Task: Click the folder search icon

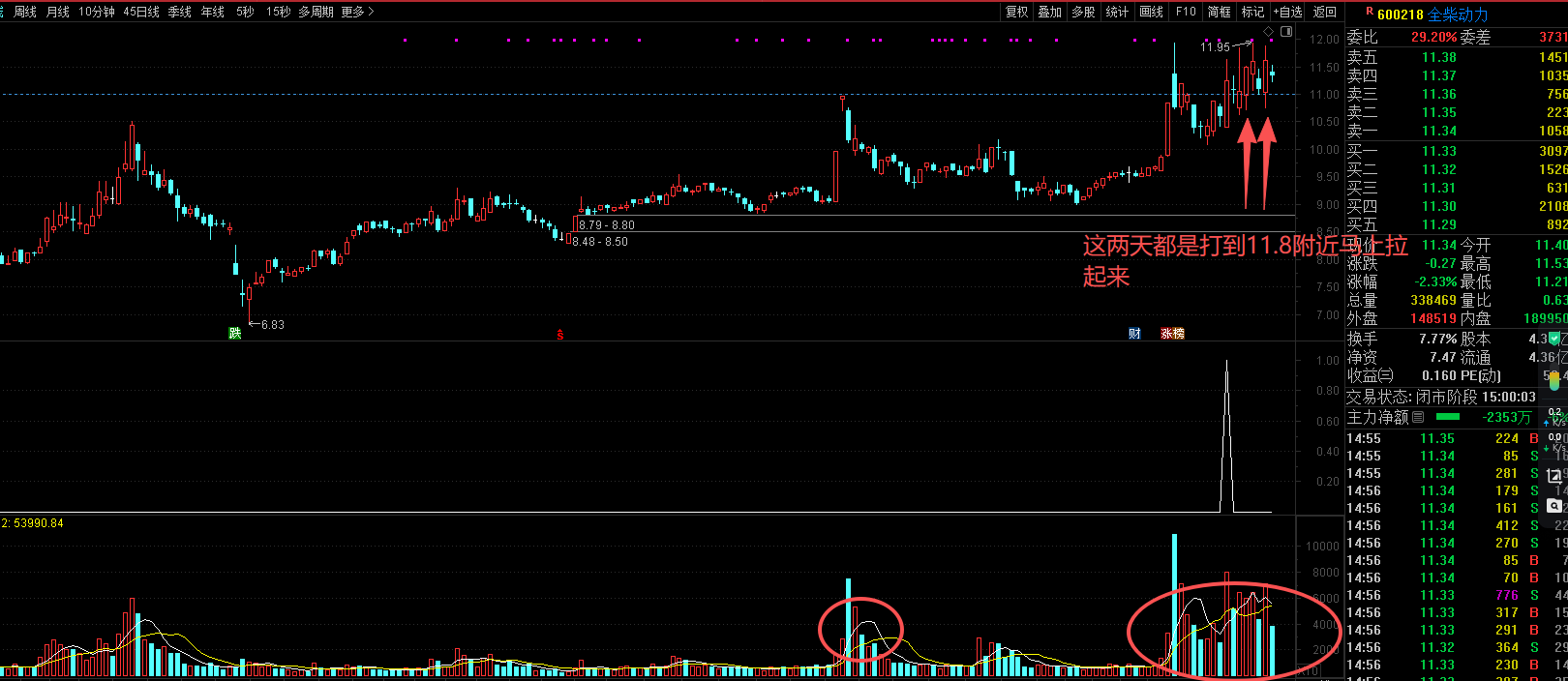Action: (1554, 505)
